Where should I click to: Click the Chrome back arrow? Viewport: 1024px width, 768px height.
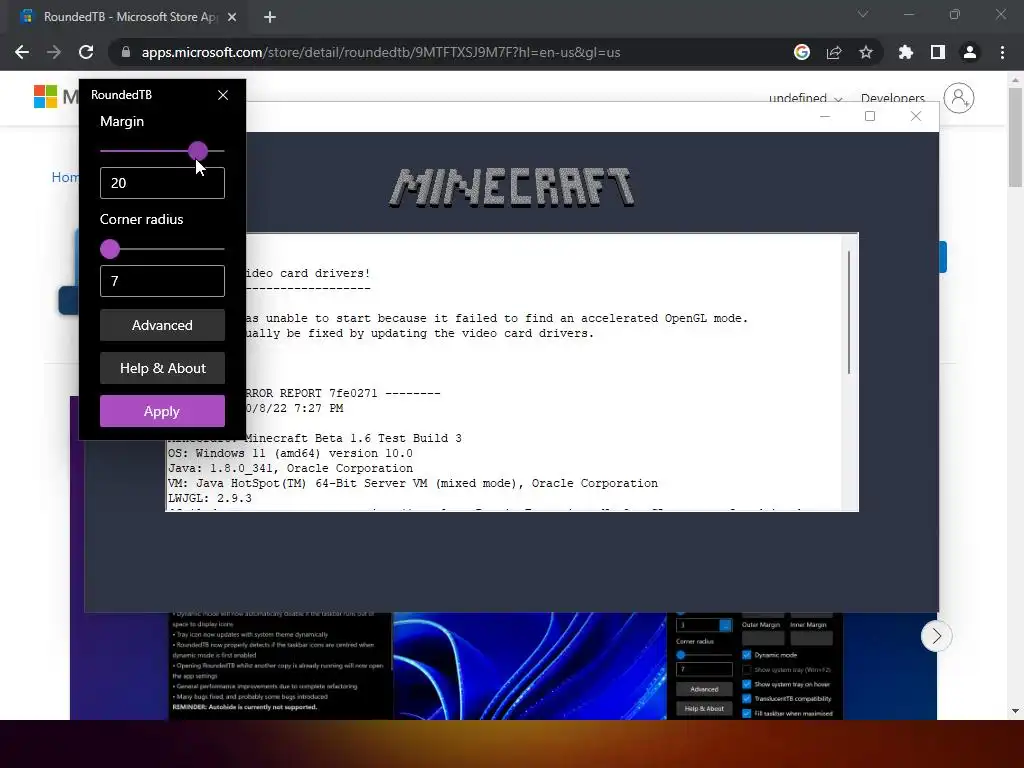tap(22, 52)
